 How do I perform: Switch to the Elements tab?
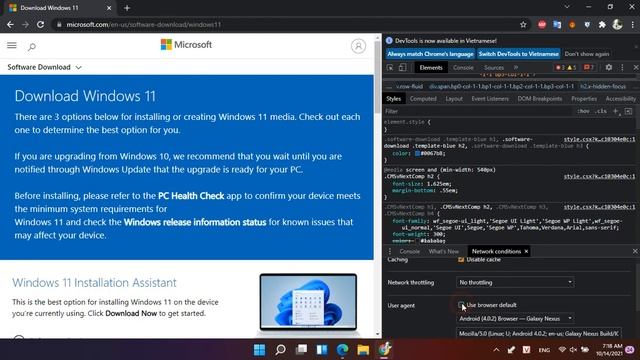click(431, 68)
